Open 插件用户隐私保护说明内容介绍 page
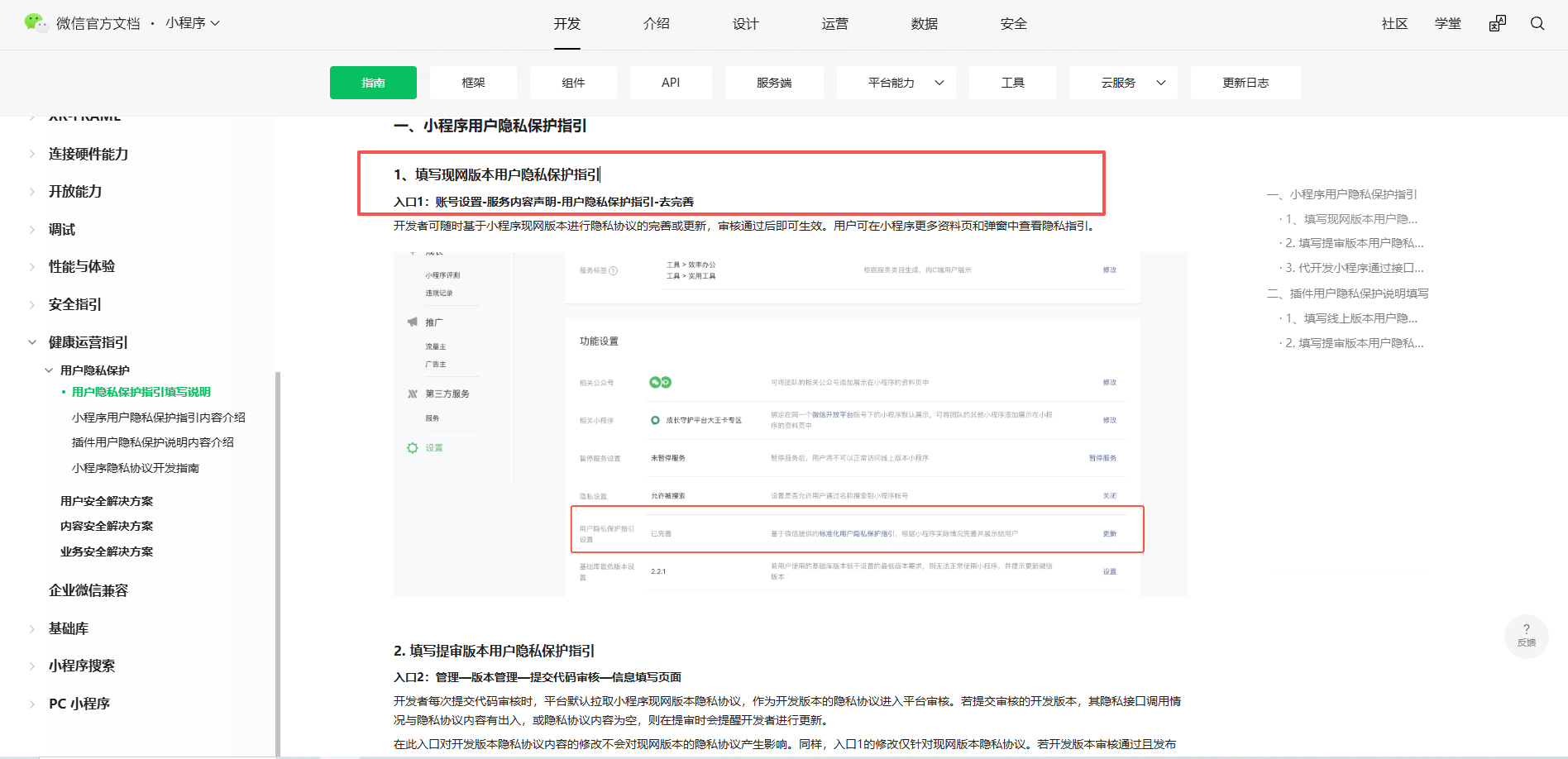The image size is (1568, 759). (153, 442)
